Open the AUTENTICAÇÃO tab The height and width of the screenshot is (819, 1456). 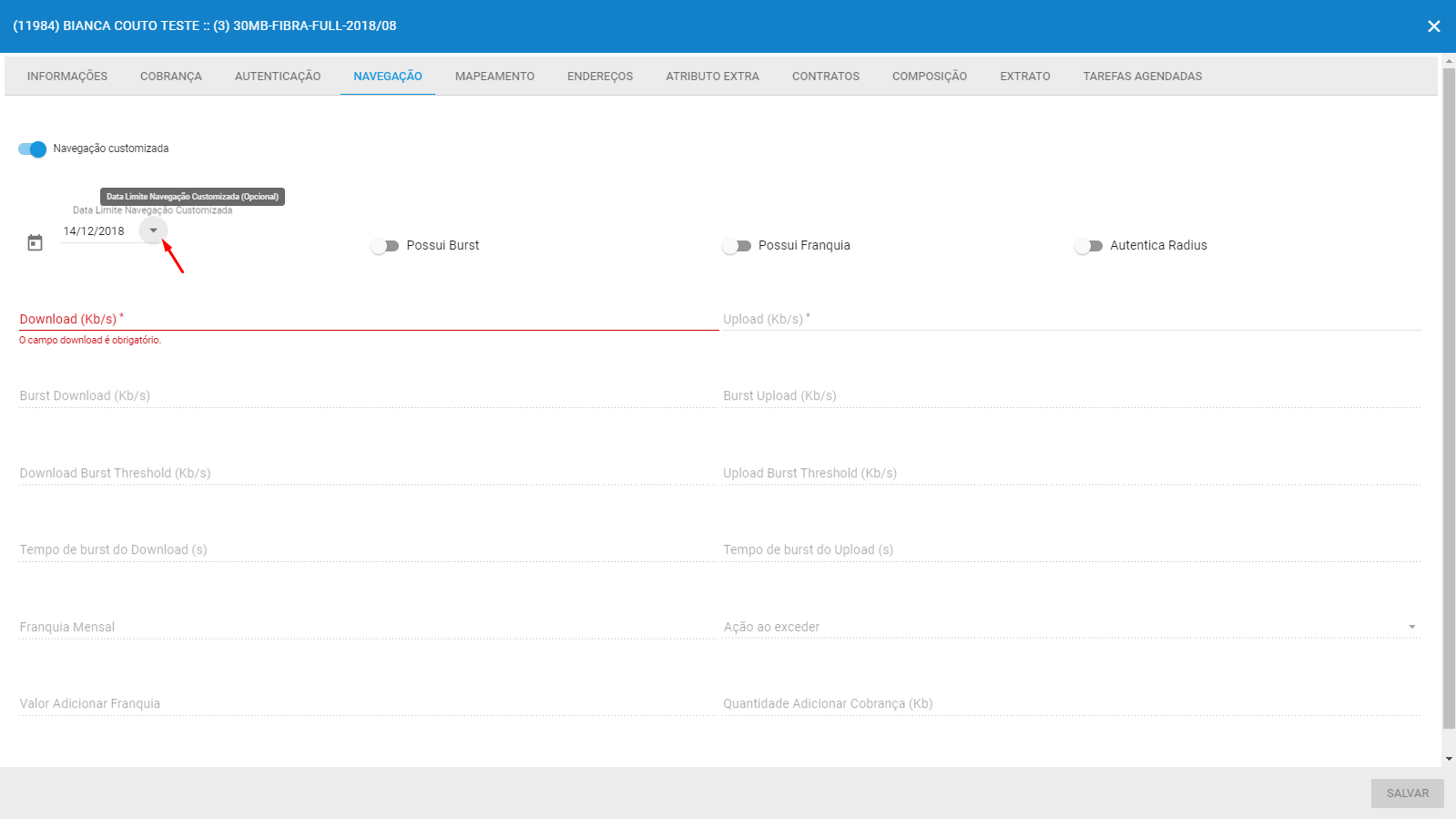click(x=278, y=77)
